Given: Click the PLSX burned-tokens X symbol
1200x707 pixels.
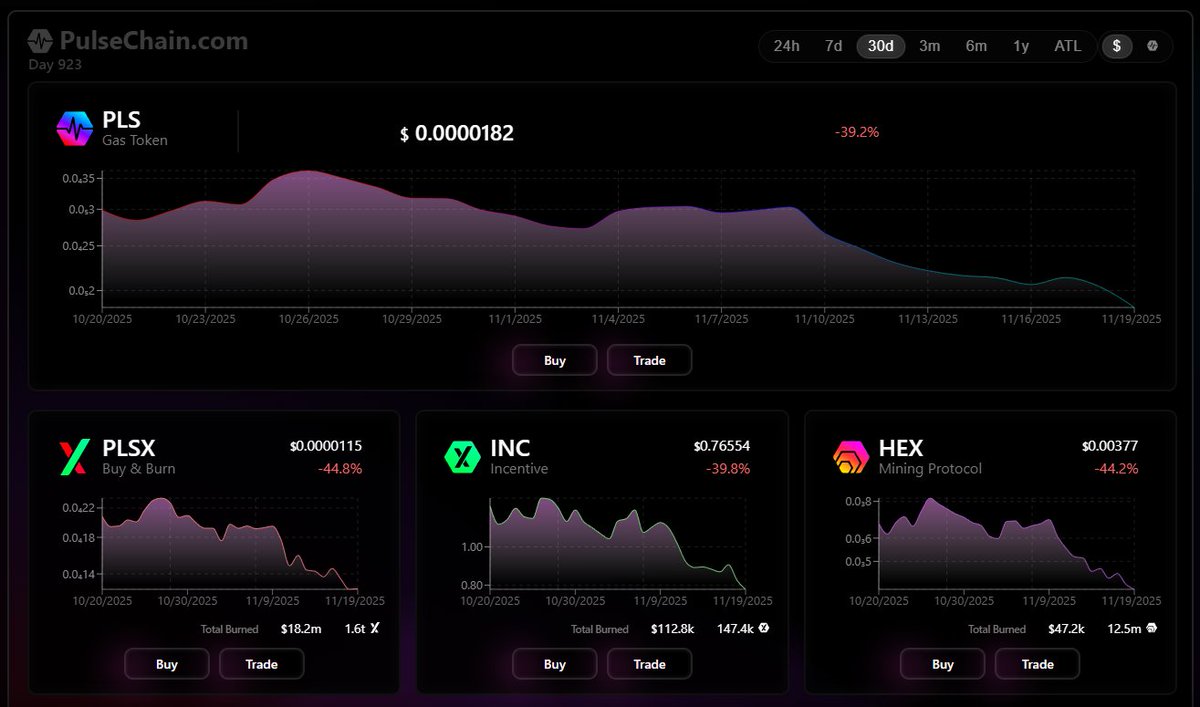Looking at the screenshot, I should click(x=374, y=629).
